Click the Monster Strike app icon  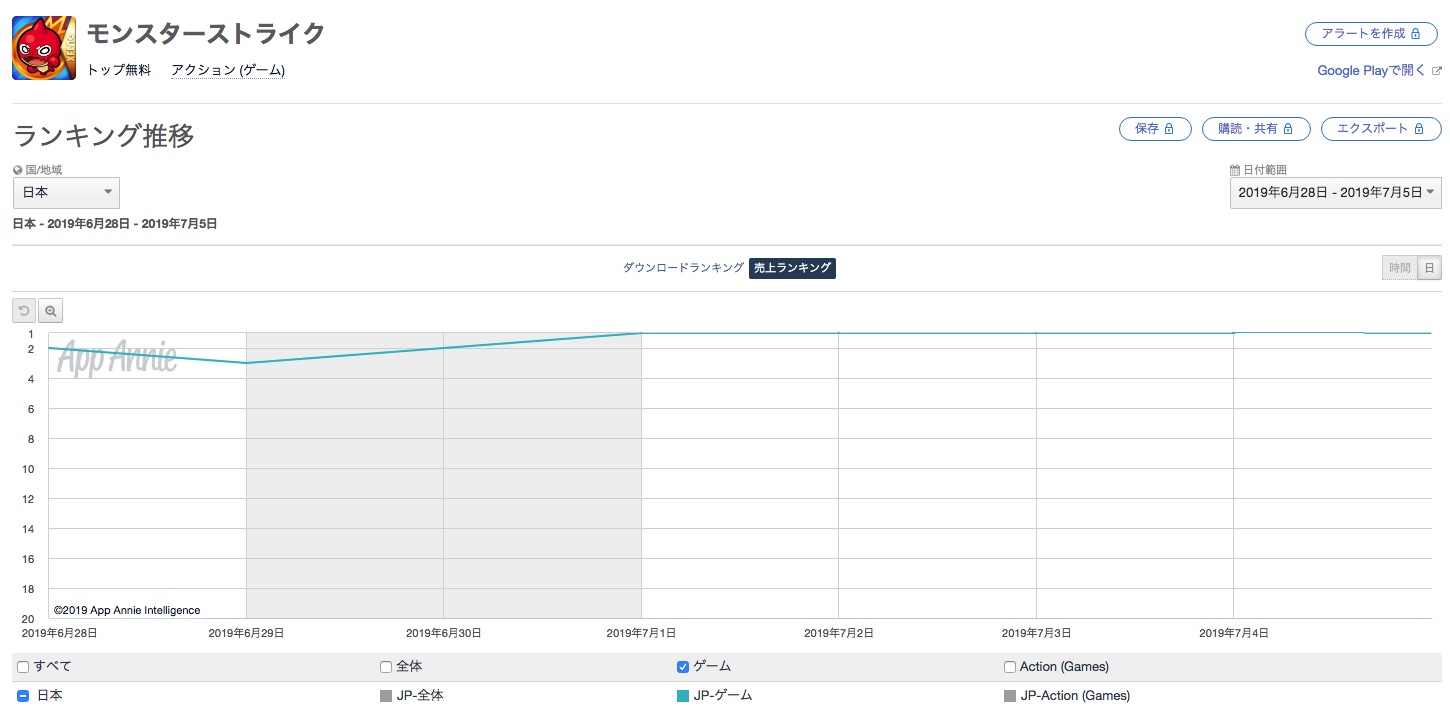(44, 48)
